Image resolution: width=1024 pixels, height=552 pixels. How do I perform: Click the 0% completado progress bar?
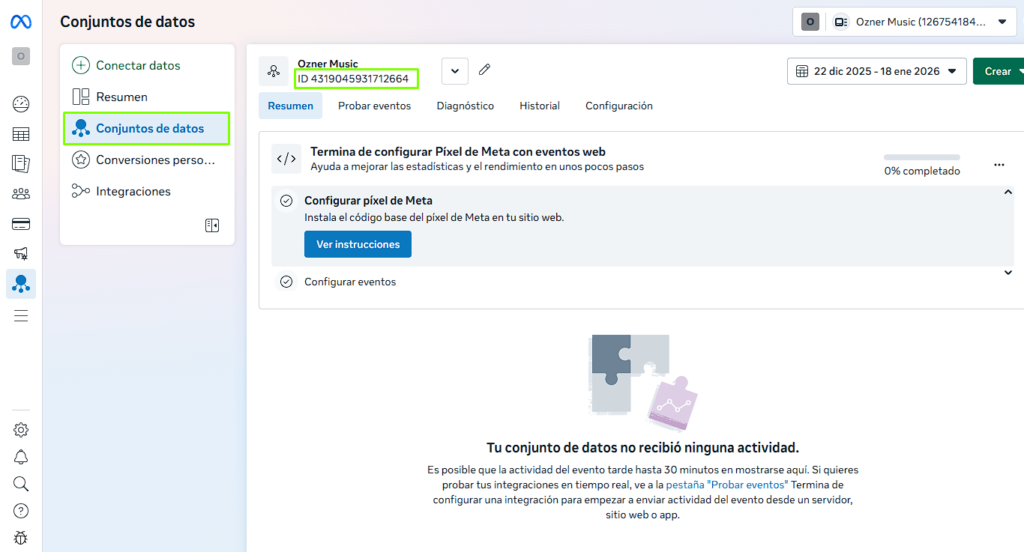921,157
